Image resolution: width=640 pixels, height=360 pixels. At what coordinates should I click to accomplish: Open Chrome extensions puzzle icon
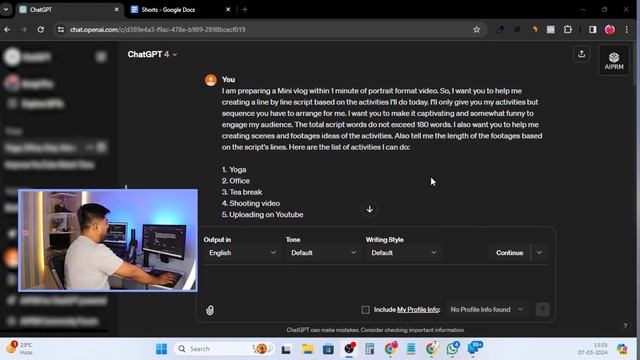click(x=567, y=29)
